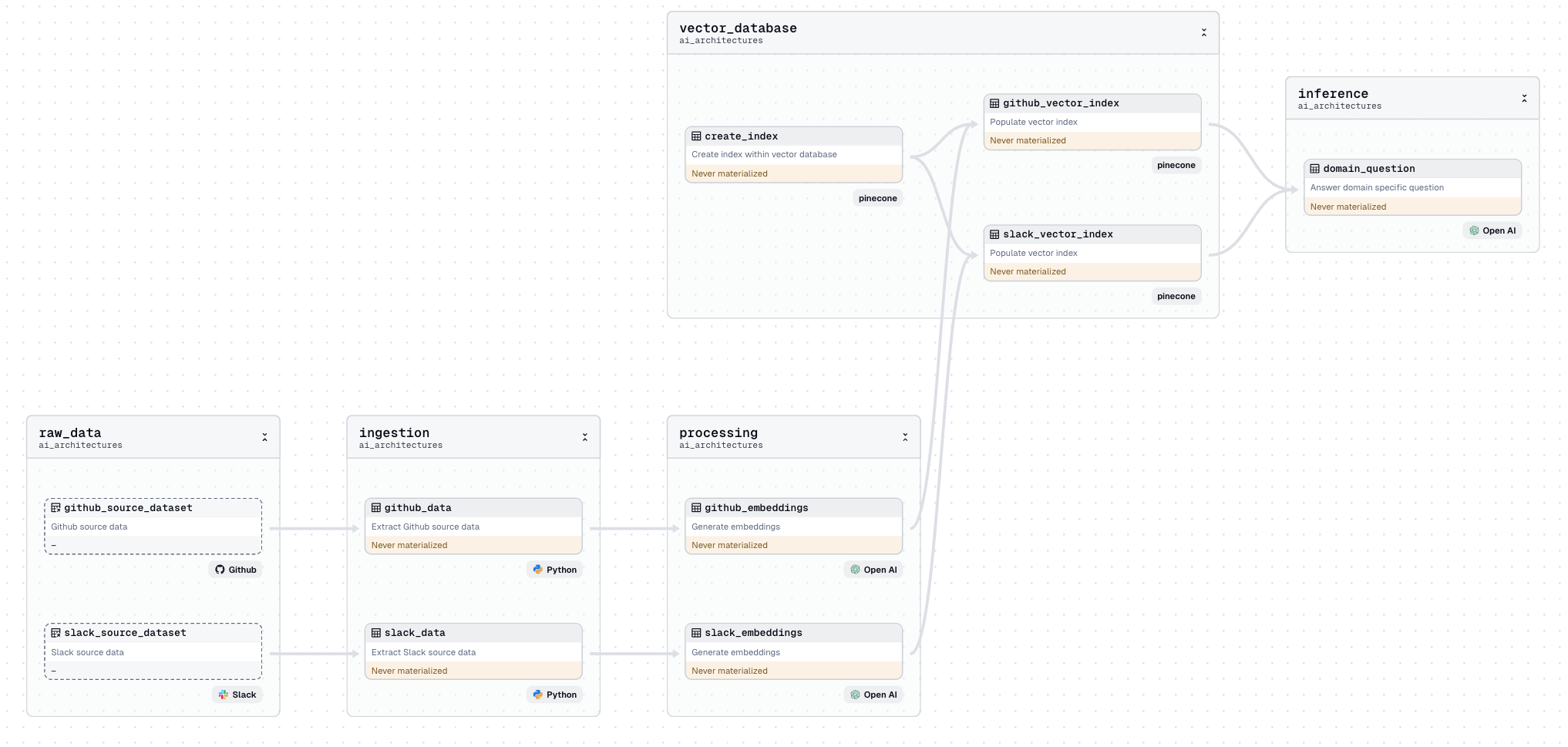Viewport: 1568px width, 747px height.
Task: Click the Slack icon tag under slack_source_dataset
Action: (x=237, y=695)
